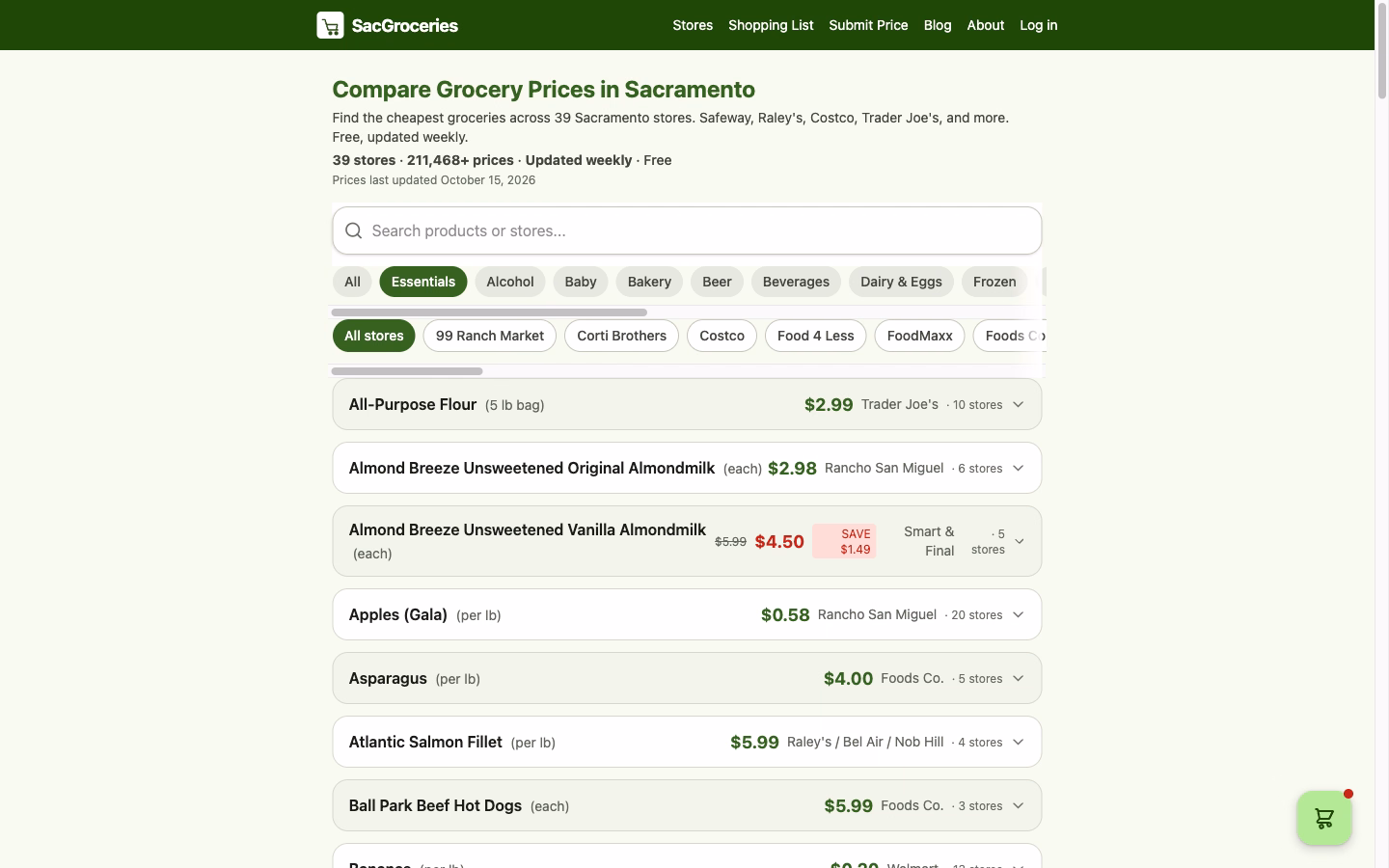Expand the Atlantic Salmon Fillet chevron
This screenshot has width=1389, height=868.
1018,742
